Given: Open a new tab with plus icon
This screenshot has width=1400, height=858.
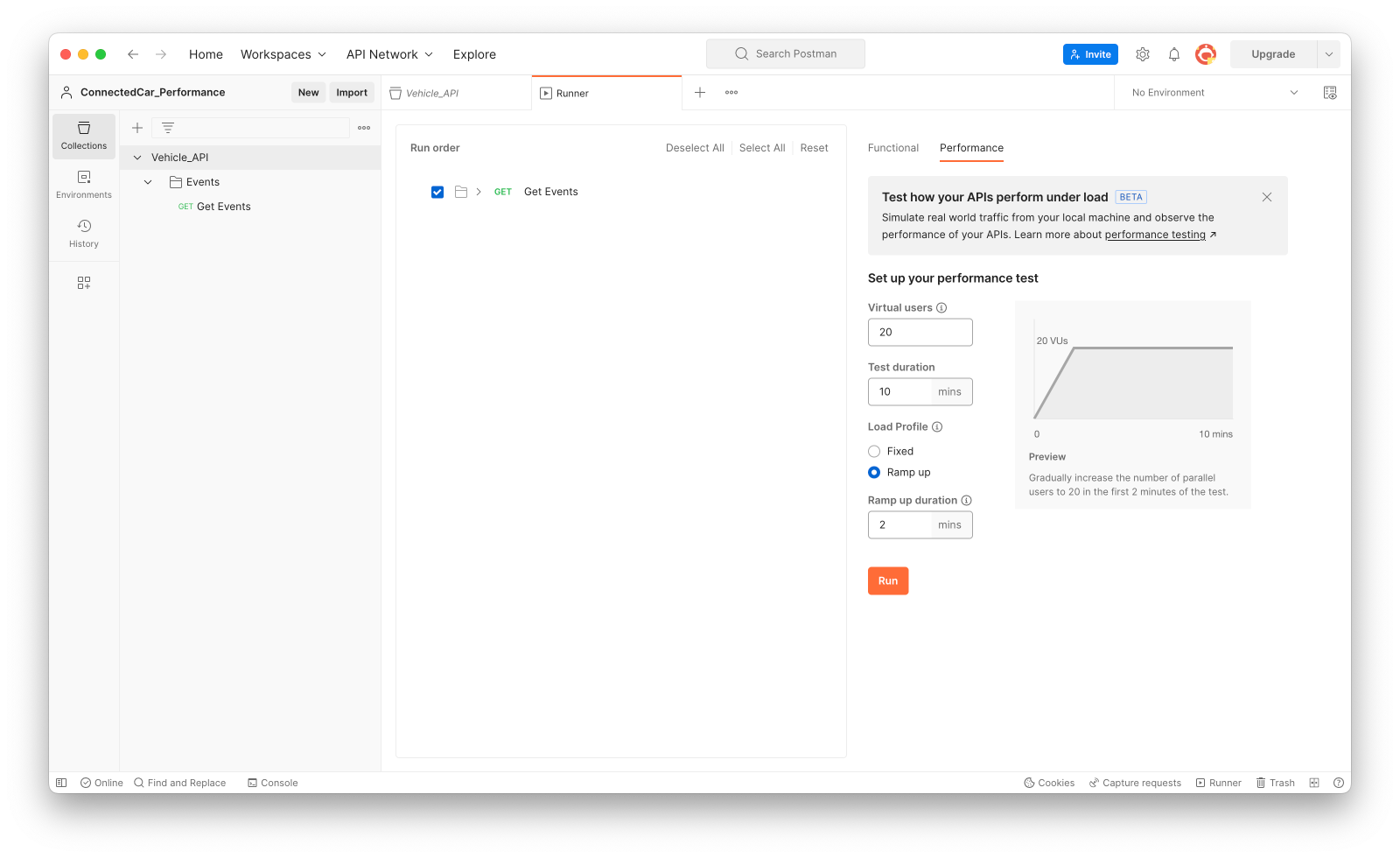Looking at the screenshot, I should pos(700,93).
